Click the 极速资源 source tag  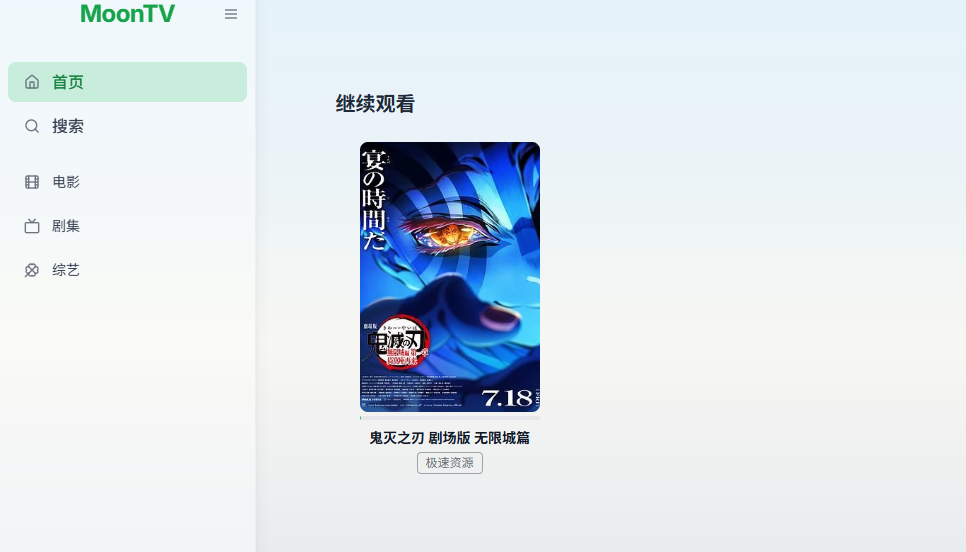point(450,463)
